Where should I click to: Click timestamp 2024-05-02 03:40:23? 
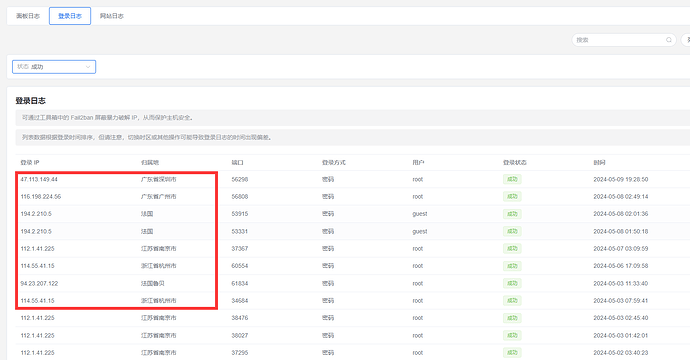[x=620, y=353]
